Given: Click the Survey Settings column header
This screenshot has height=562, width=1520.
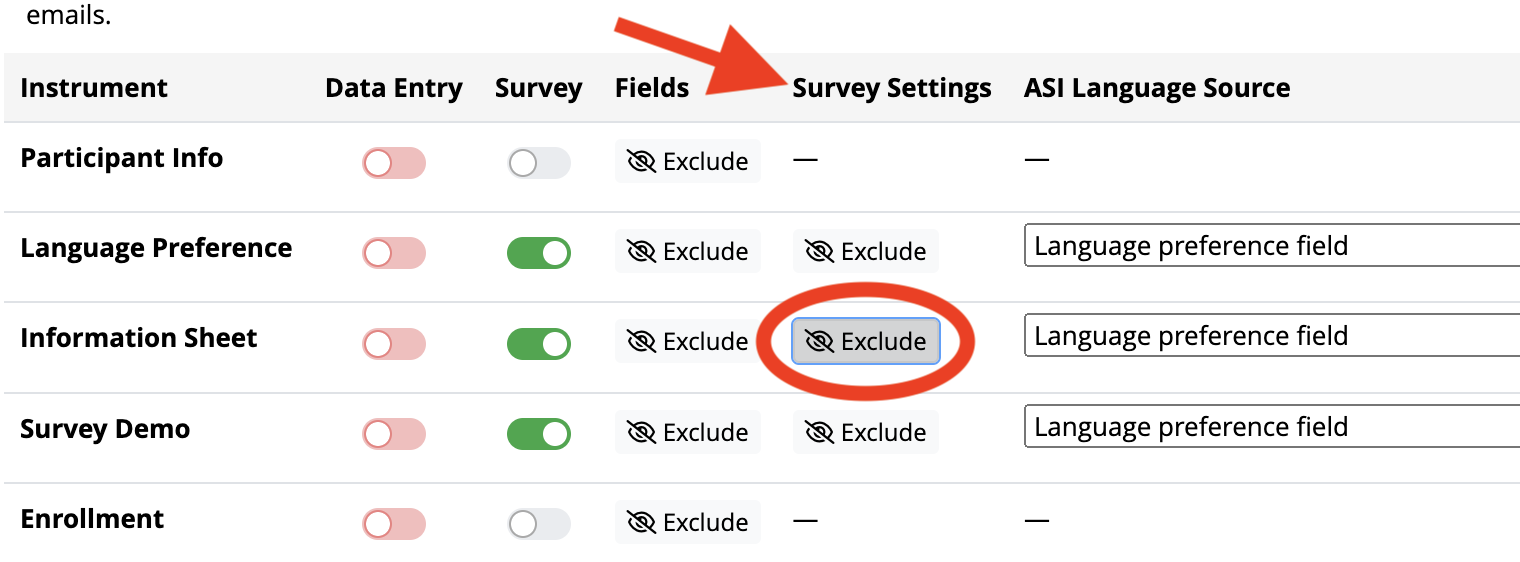Looking at the screenshot, I should [x=892, y=88].
